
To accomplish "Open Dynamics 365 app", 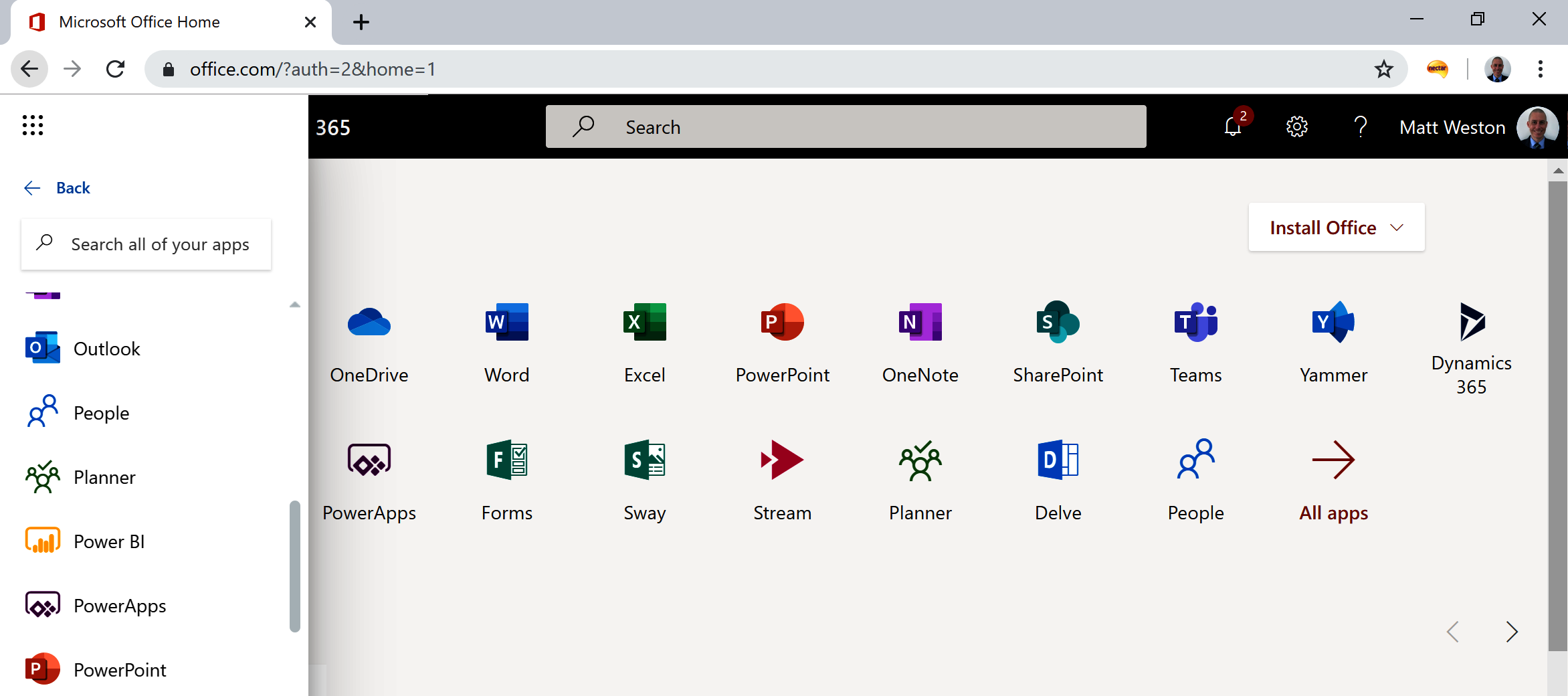I will click(x=1472, y=349).
